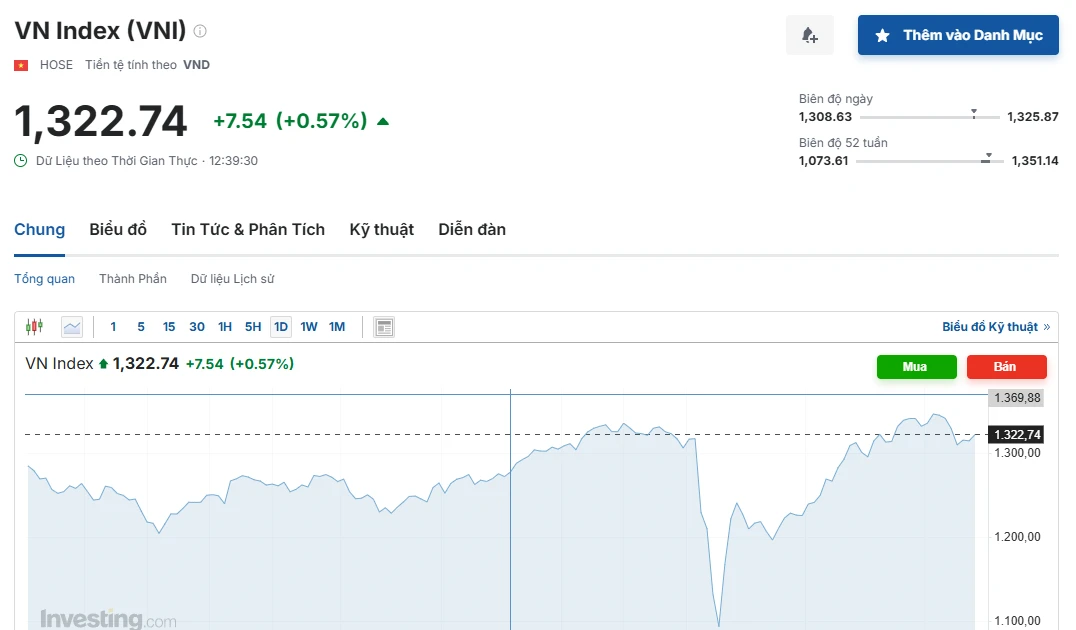Click the green Mua button
Viewport: 1076px width, 630px height.
tap(917, 366)
